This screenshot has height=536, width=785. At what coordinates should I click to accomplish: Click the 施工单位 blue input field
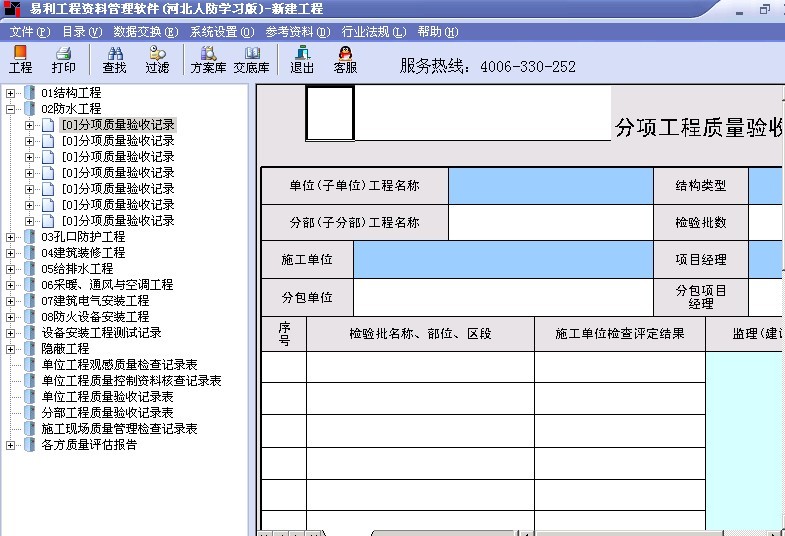502,260
